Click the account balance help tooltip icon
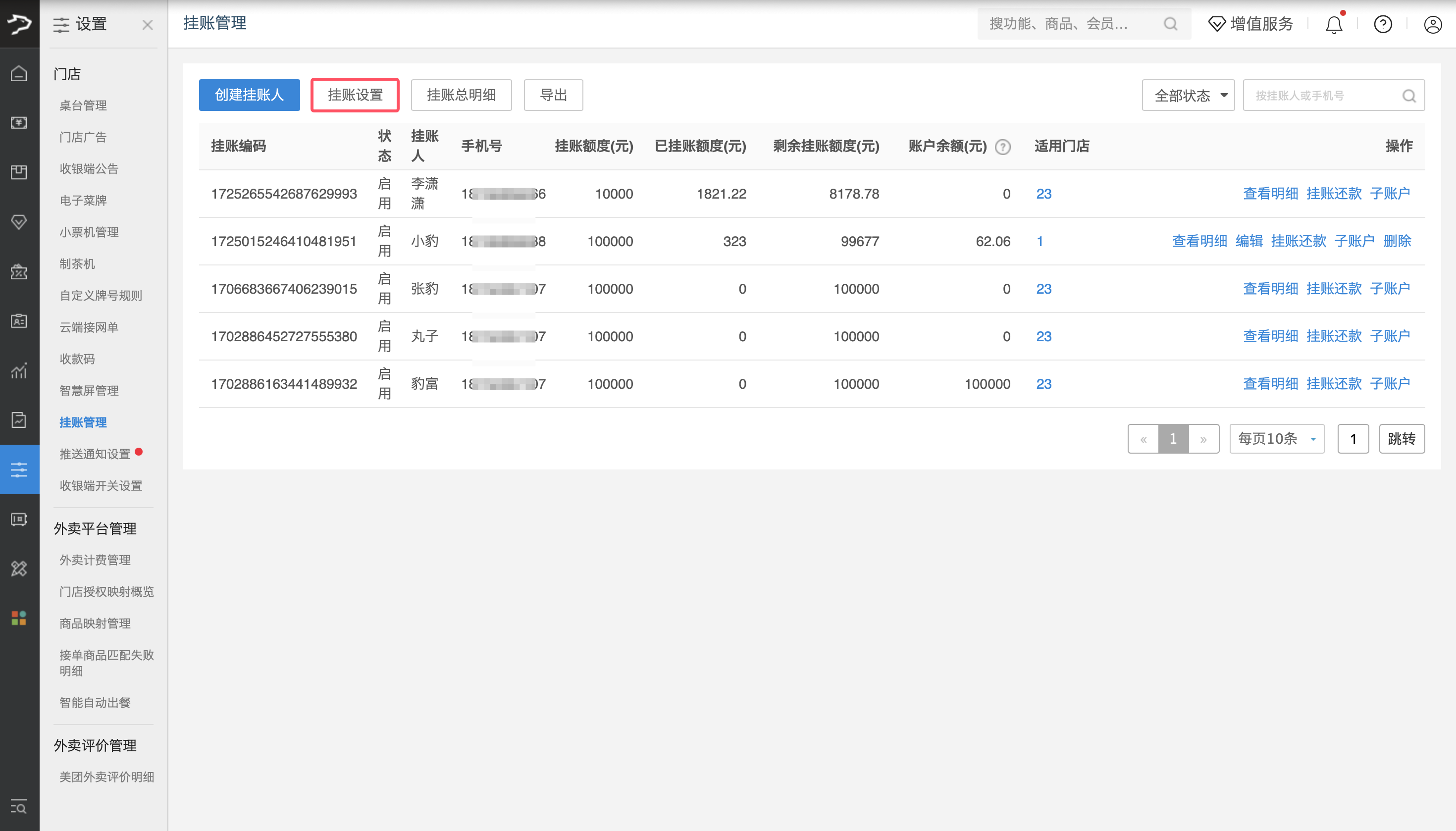 coord(1002,147)
